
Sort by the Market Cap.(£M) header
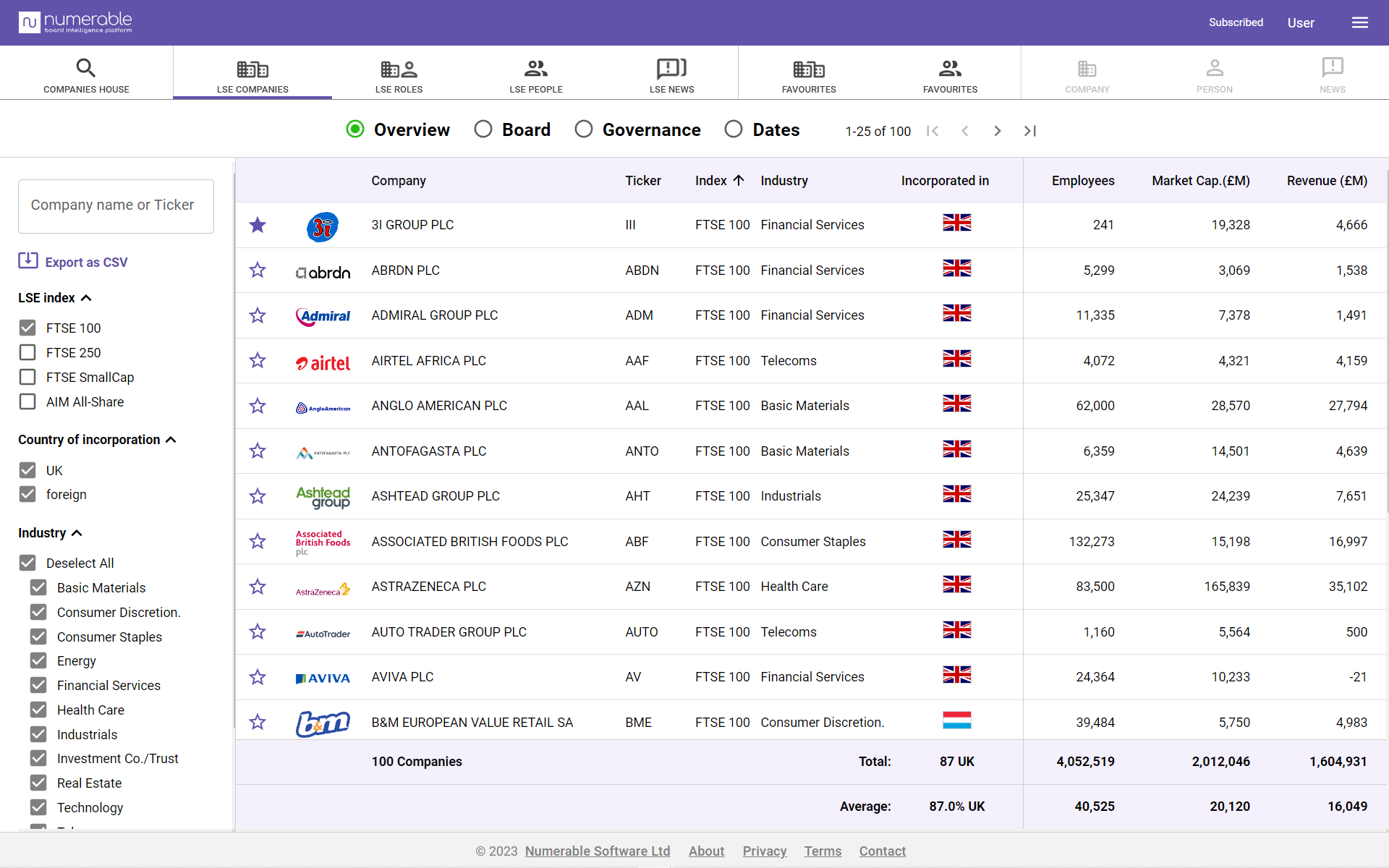pos(1201,181)
